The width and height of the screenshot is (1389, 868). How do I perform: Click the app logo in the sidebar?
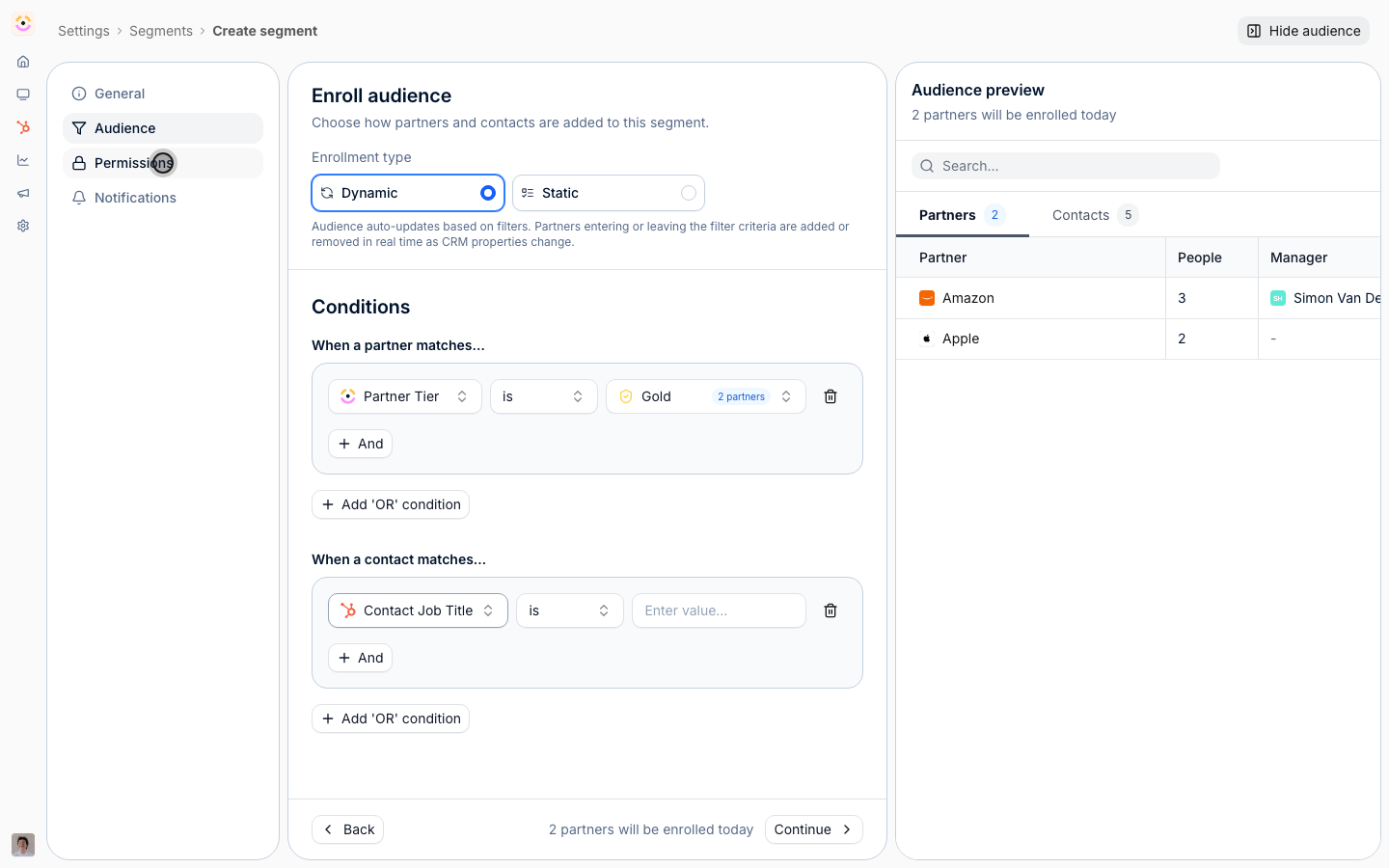pyautogui.click(x=23, y=23)
